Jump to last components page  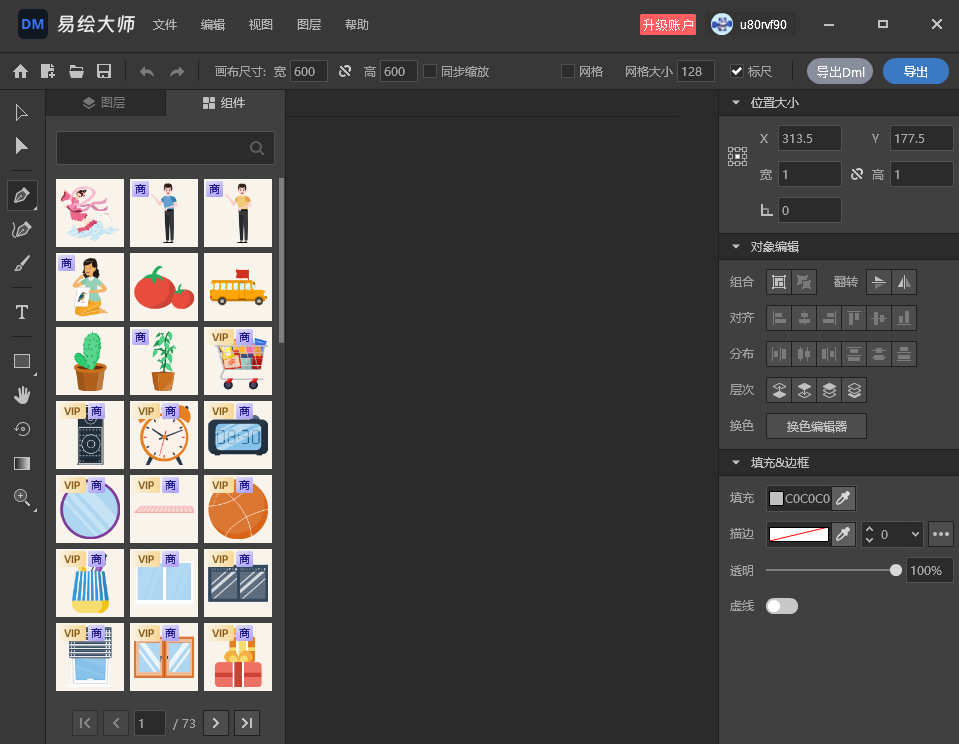(x=247, y=723)
